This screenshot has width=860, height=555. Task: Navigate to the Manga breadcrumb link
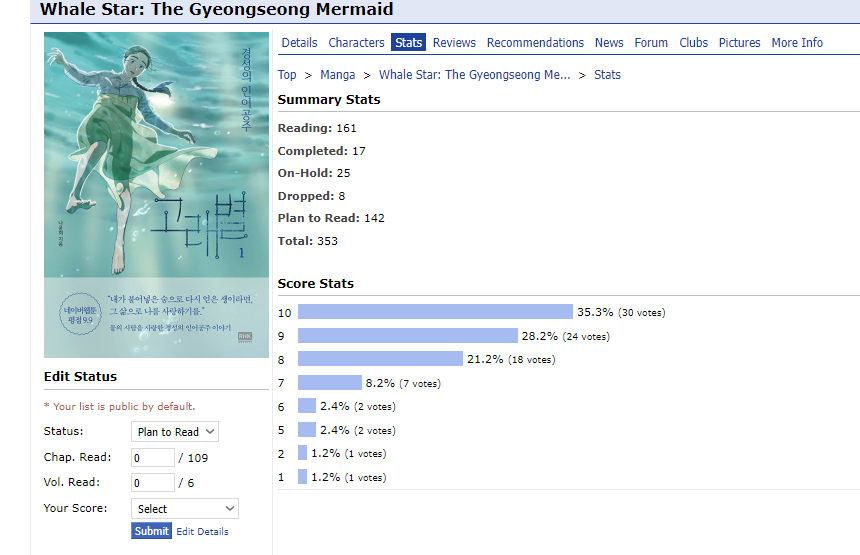click(x=338, y=74)
